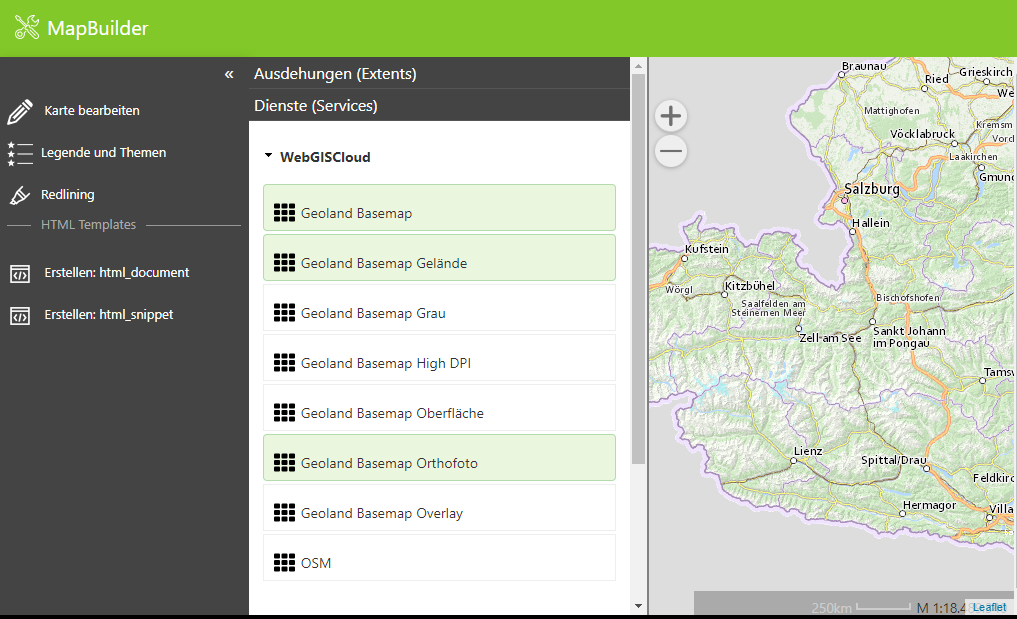Click the Wörgl label on the map
Screen dimensions: 1017x619
point(678,290)
